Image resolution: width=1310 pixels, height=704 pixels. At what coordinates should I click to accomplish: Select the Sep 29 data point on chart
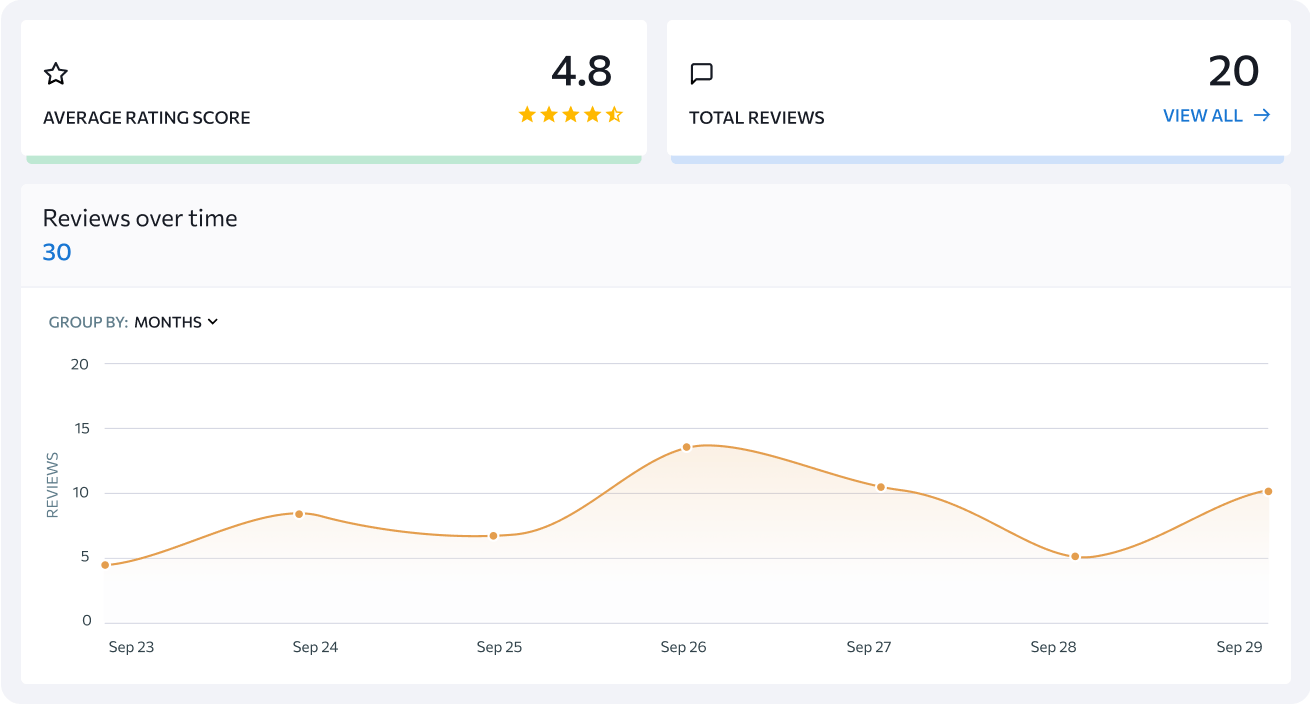click(1268, 491)
